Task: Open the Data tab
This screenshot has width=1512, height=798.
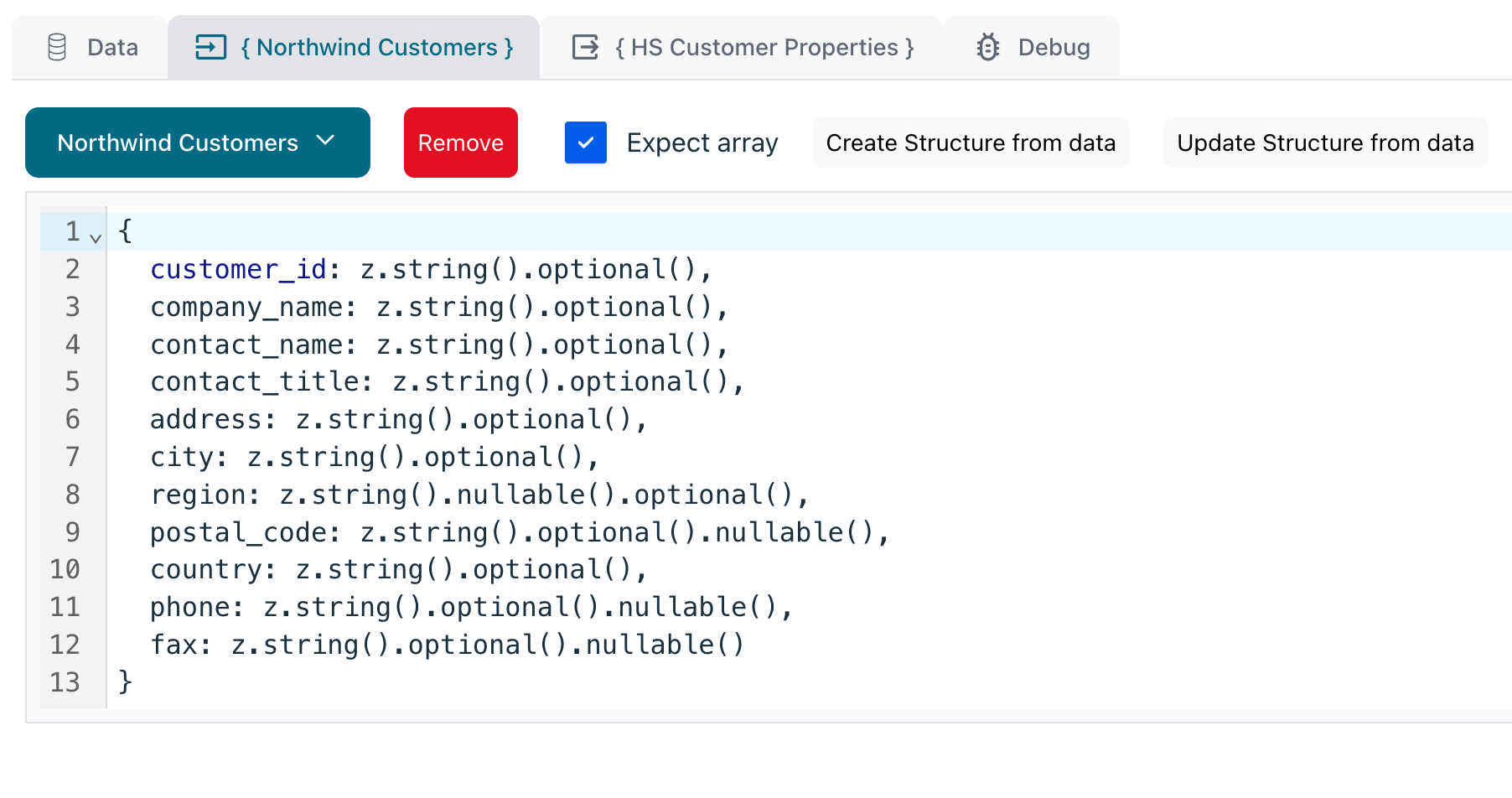Action: pyautogui.click(x=90, y=47)
